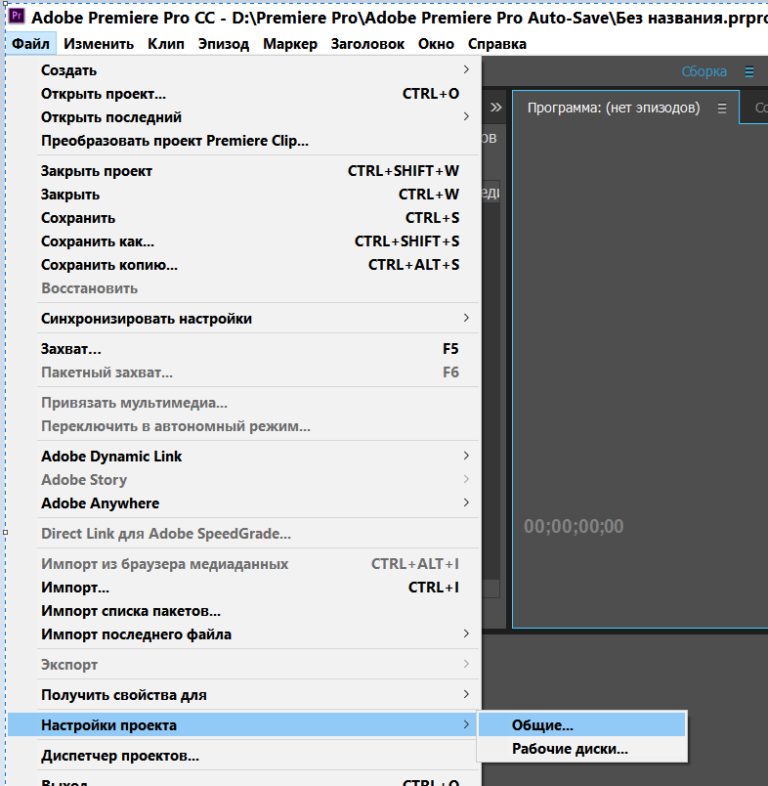Switch to the Сборка workspace

[704, 72]
